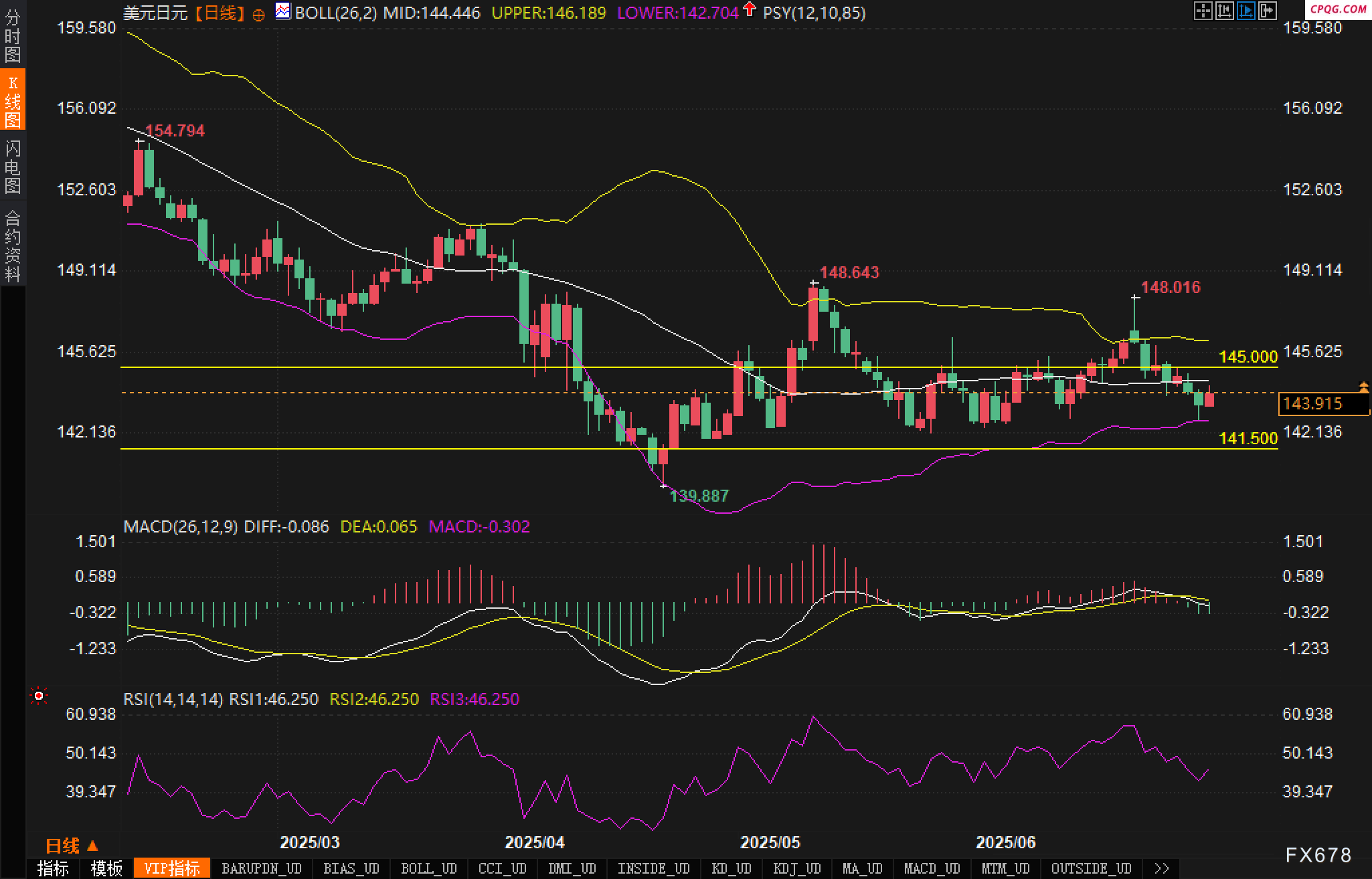Image resolution: width=1372 pixels, height=879 pixels.
Task: Click the orange circular icon after 日线
Action: click(x=258, y=15)
